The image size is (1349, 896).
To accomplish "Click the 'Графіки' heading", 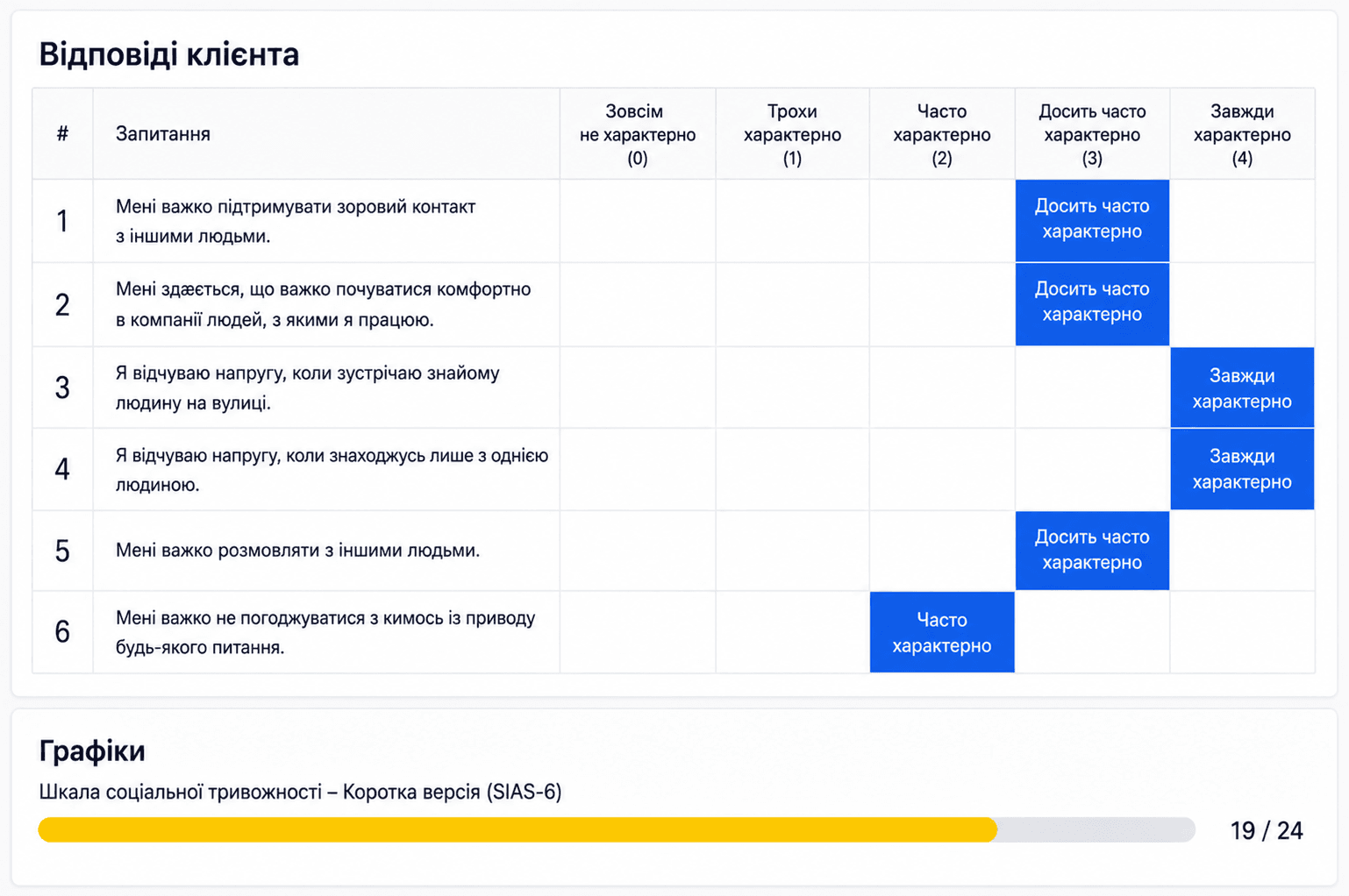I will tap(92, 751).
